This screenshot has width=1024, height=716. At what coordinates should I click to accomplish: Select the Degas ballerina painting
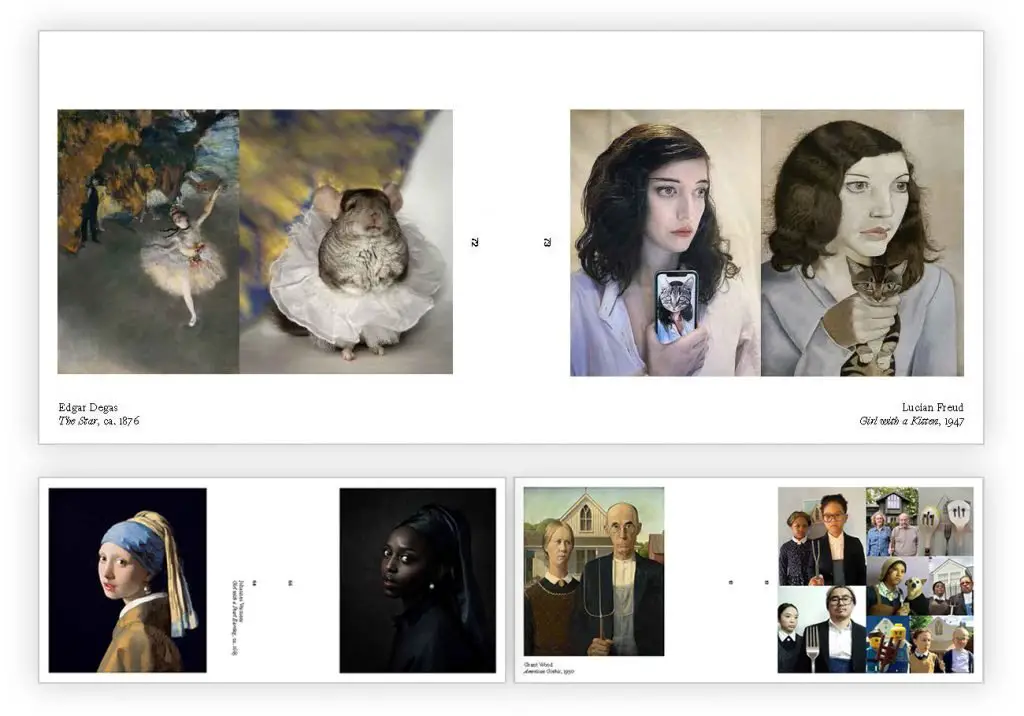[148, 242]
